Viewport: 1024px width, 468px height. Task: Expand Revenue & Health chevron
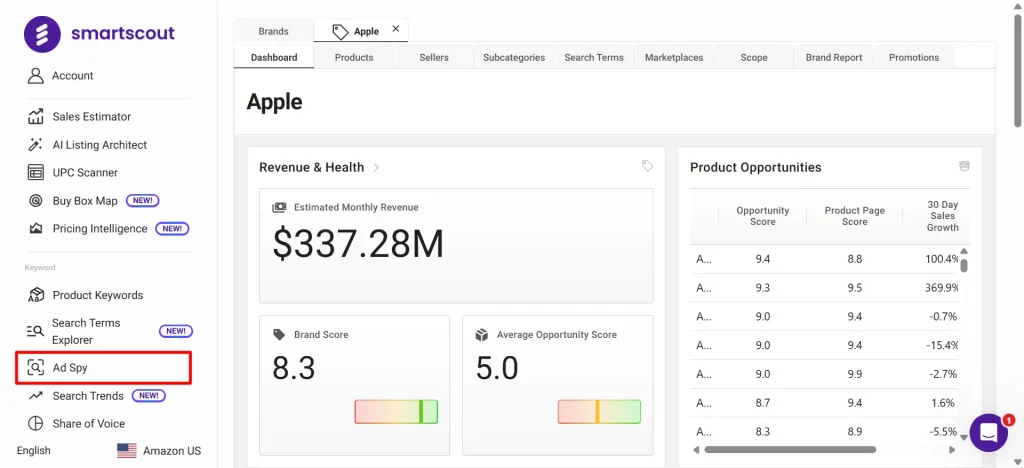(x=376, y=168)
